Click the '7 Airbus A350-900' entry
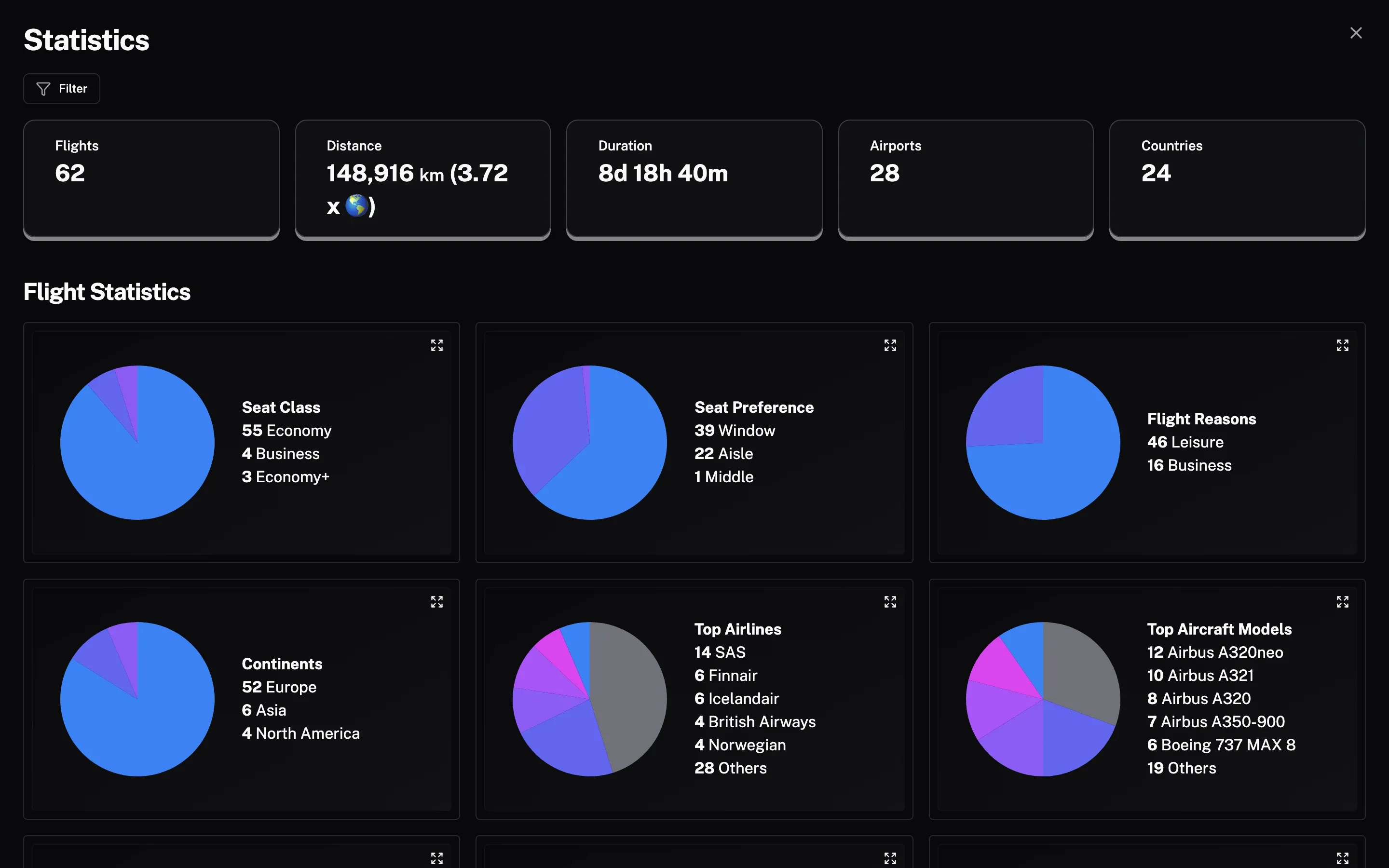This screenshot has width=1389, height=868. [1216, 721]
